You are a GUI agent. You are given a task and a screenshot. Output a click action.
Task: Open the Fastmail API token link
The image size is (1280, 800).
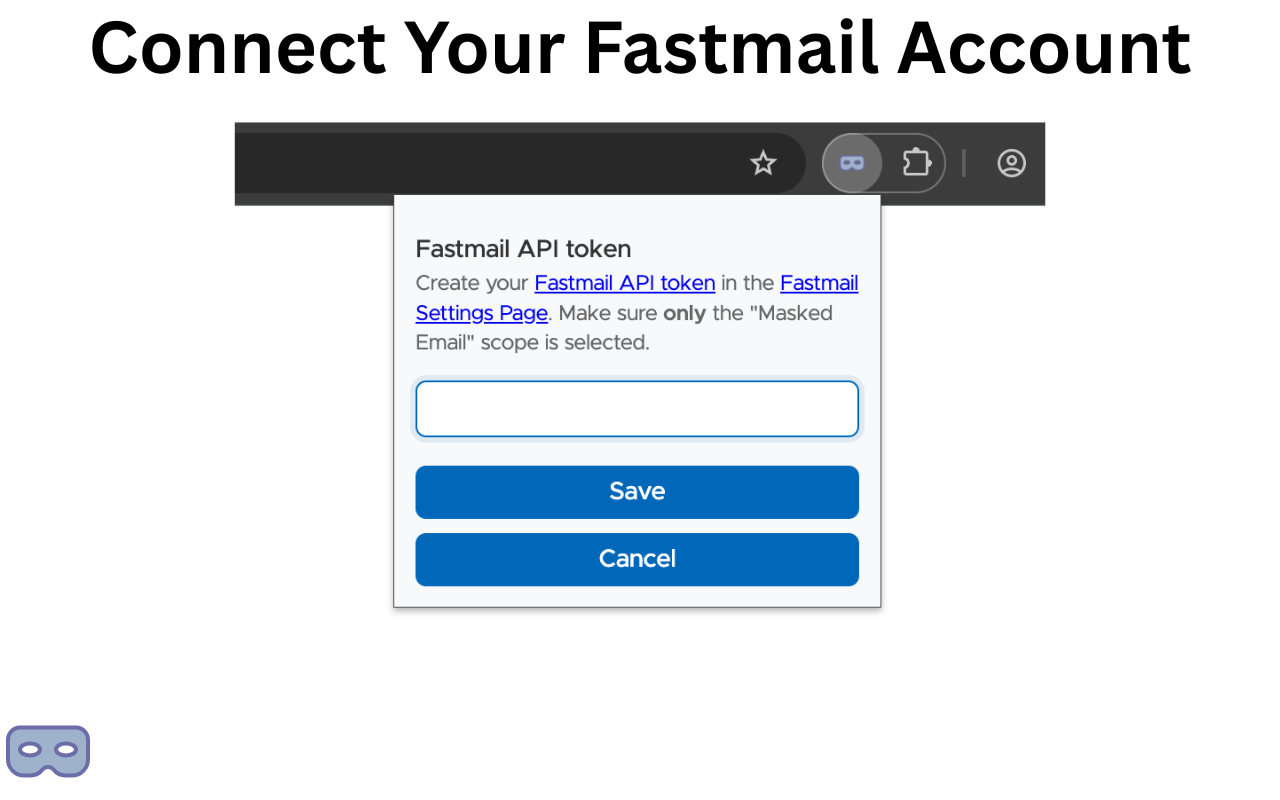tap(624, 283)
